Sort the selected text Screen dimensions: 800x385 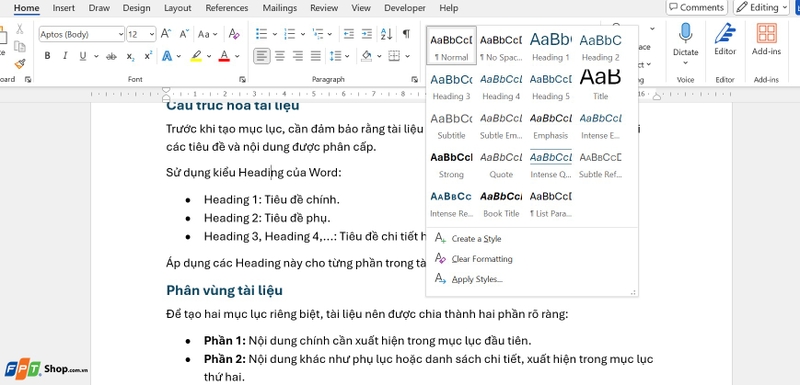click(x=387, y=34)
